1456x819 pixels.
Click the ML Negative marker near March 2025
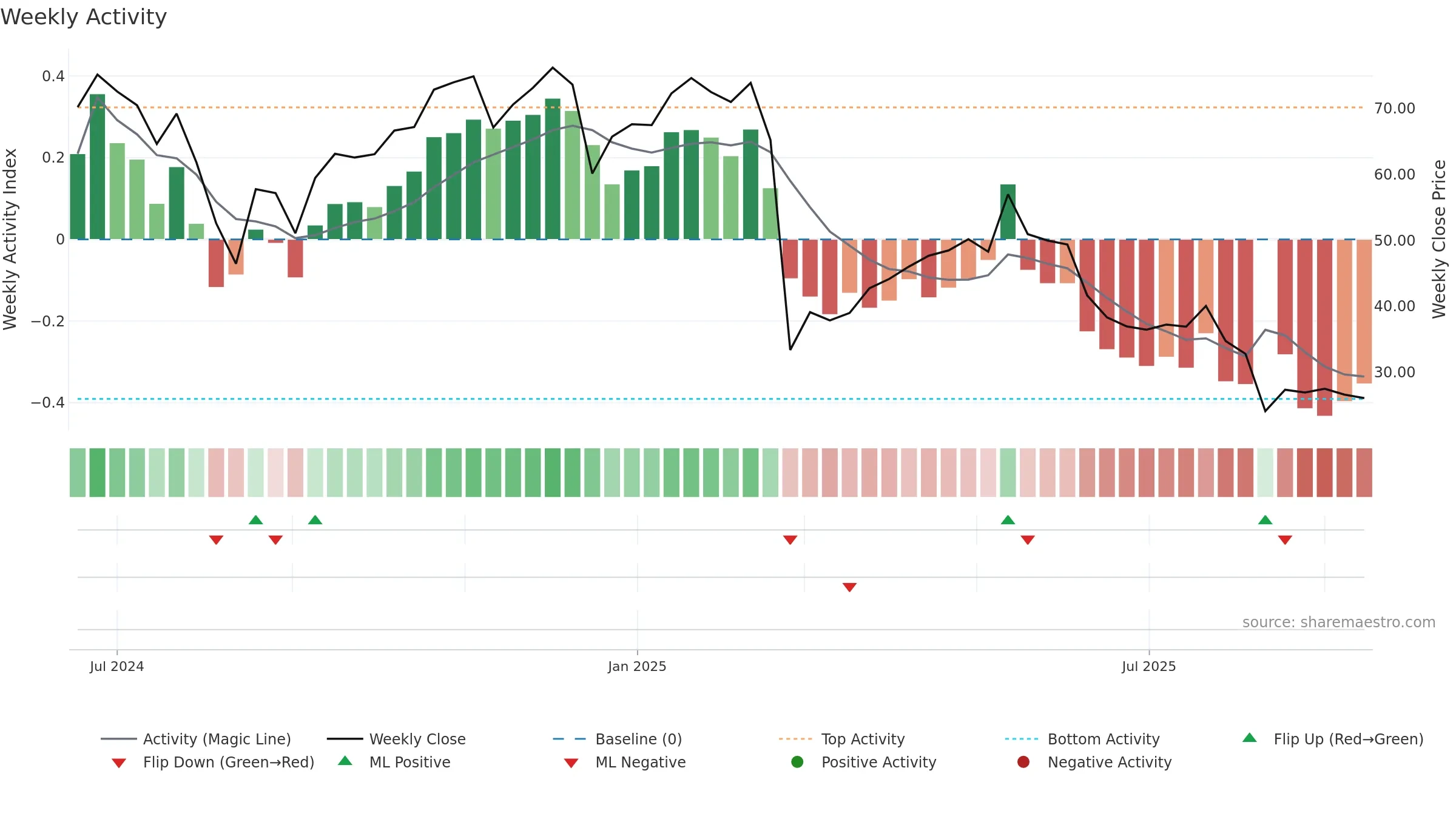[849, 587]
